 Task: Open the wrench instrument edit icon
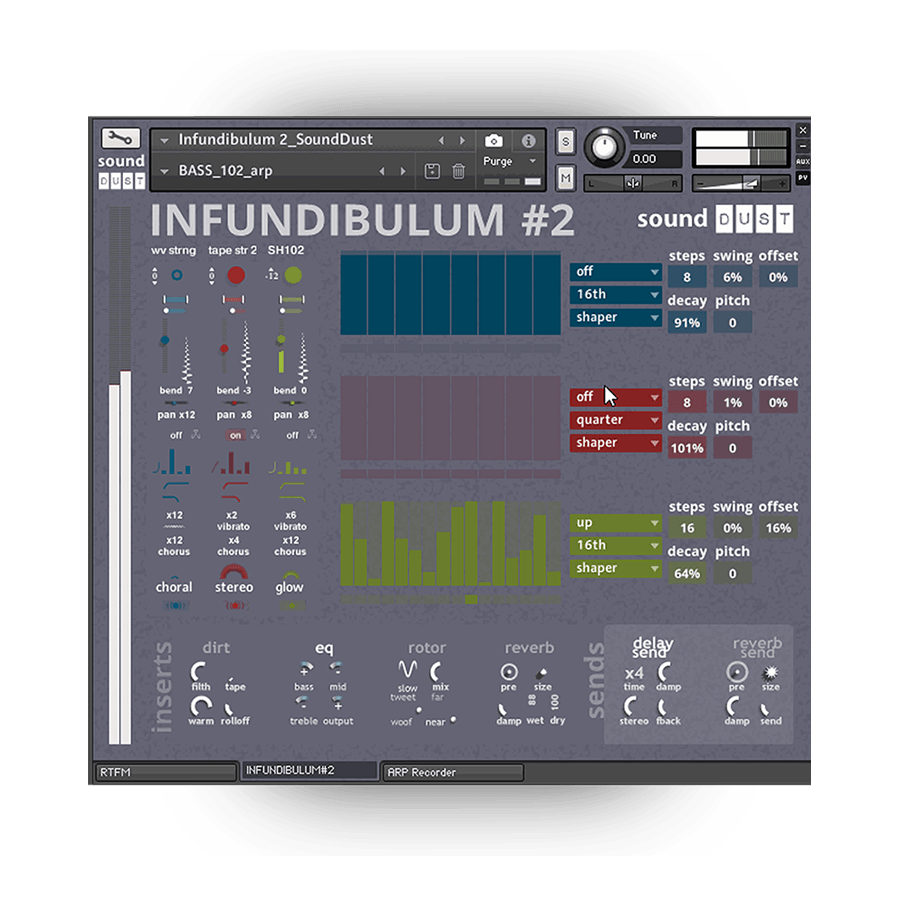(x=121, y=138)
